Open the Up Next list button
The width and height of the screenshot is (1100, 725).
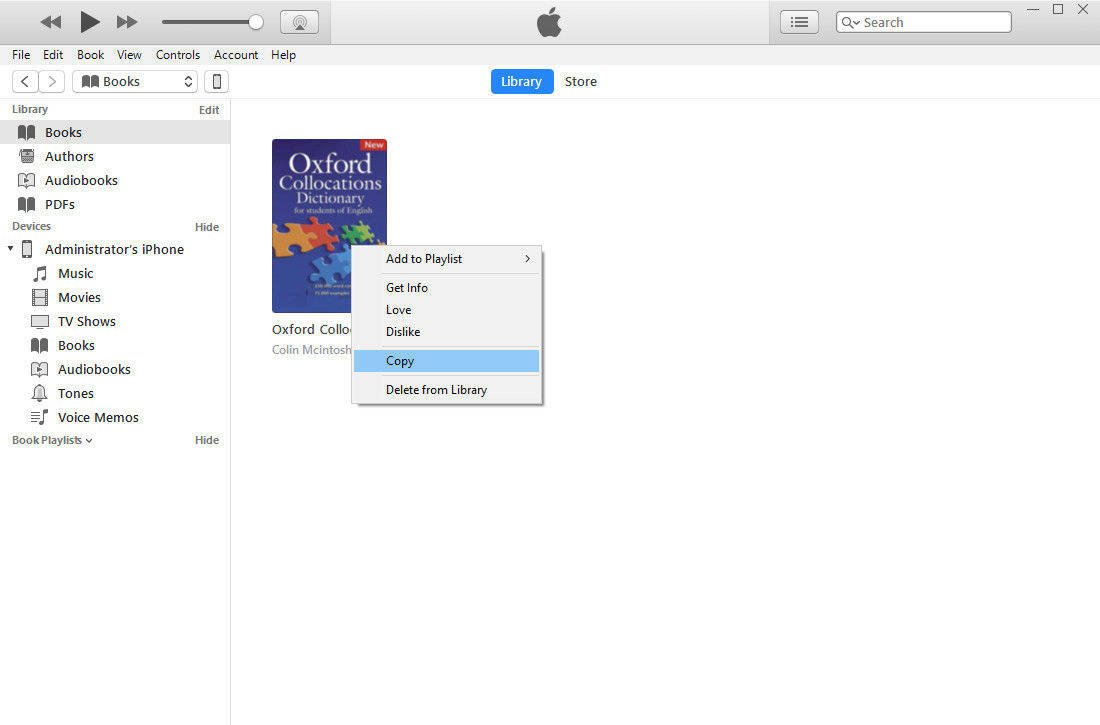pos(799,22)
